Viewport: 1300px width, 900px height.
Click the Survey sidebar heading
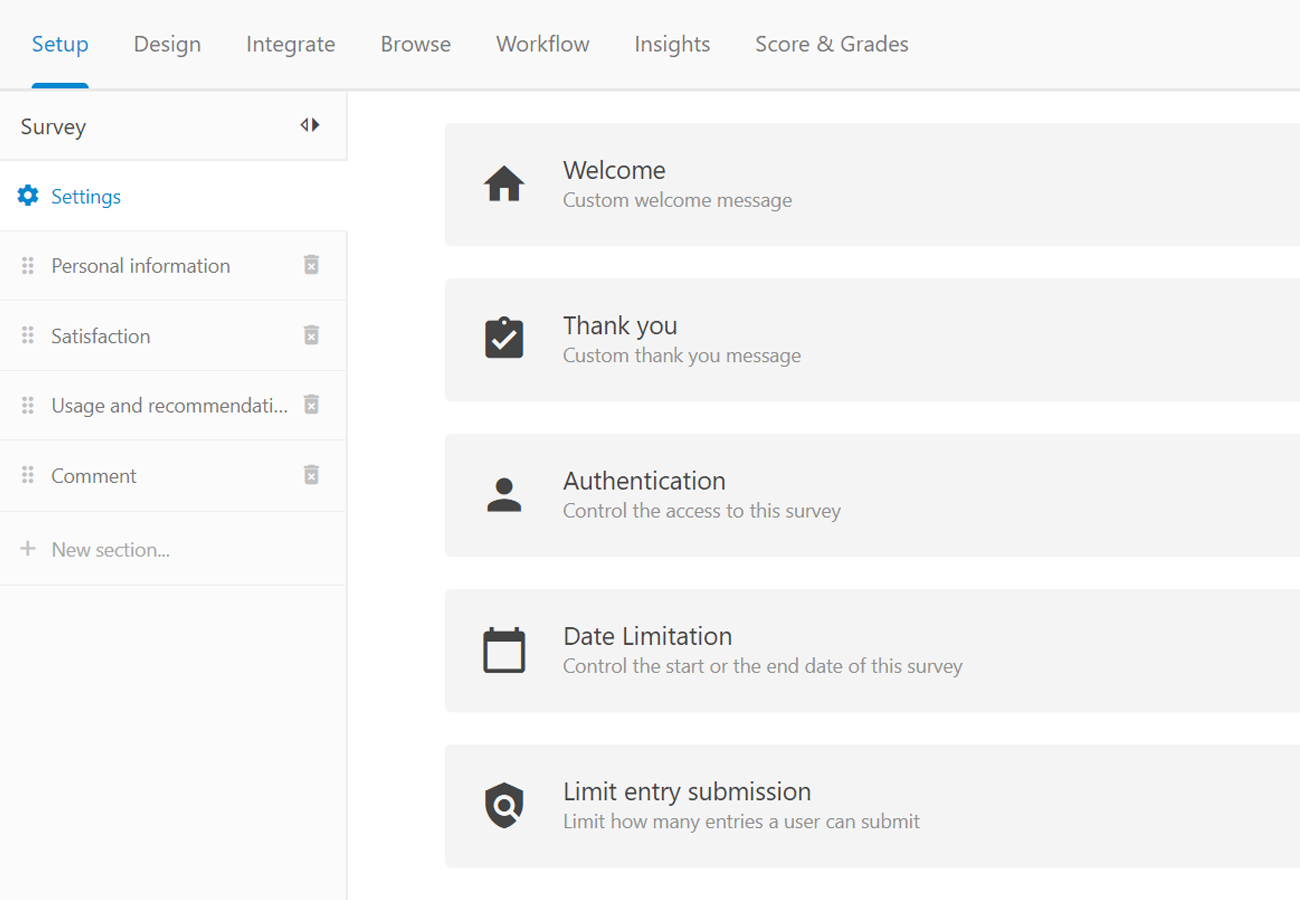click(x=53, y=127)
